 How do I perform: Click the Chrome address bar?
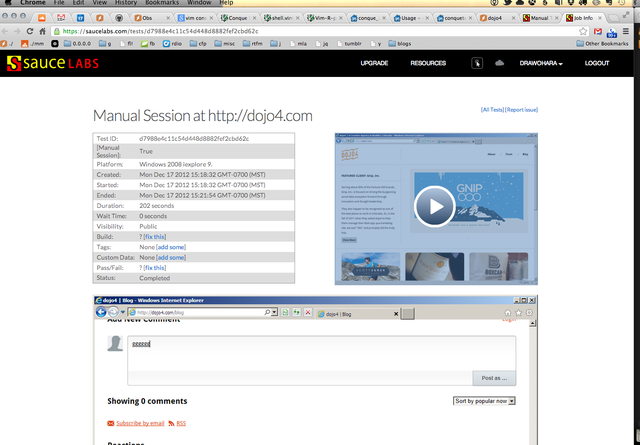[x=318, y=31]
